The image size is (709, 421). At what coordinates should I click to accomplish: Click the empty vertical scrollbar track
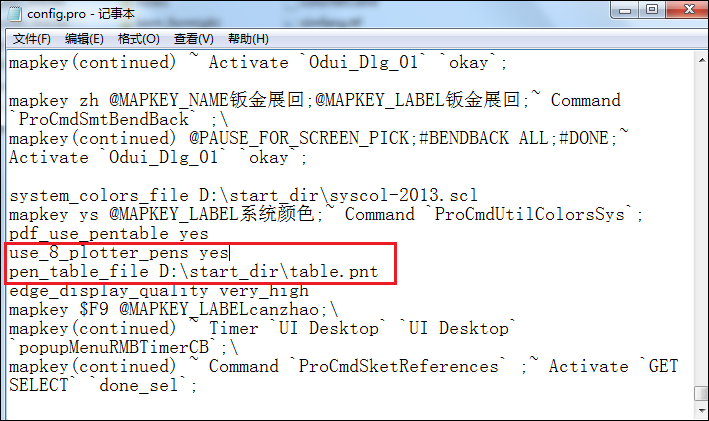coord(701,226)
